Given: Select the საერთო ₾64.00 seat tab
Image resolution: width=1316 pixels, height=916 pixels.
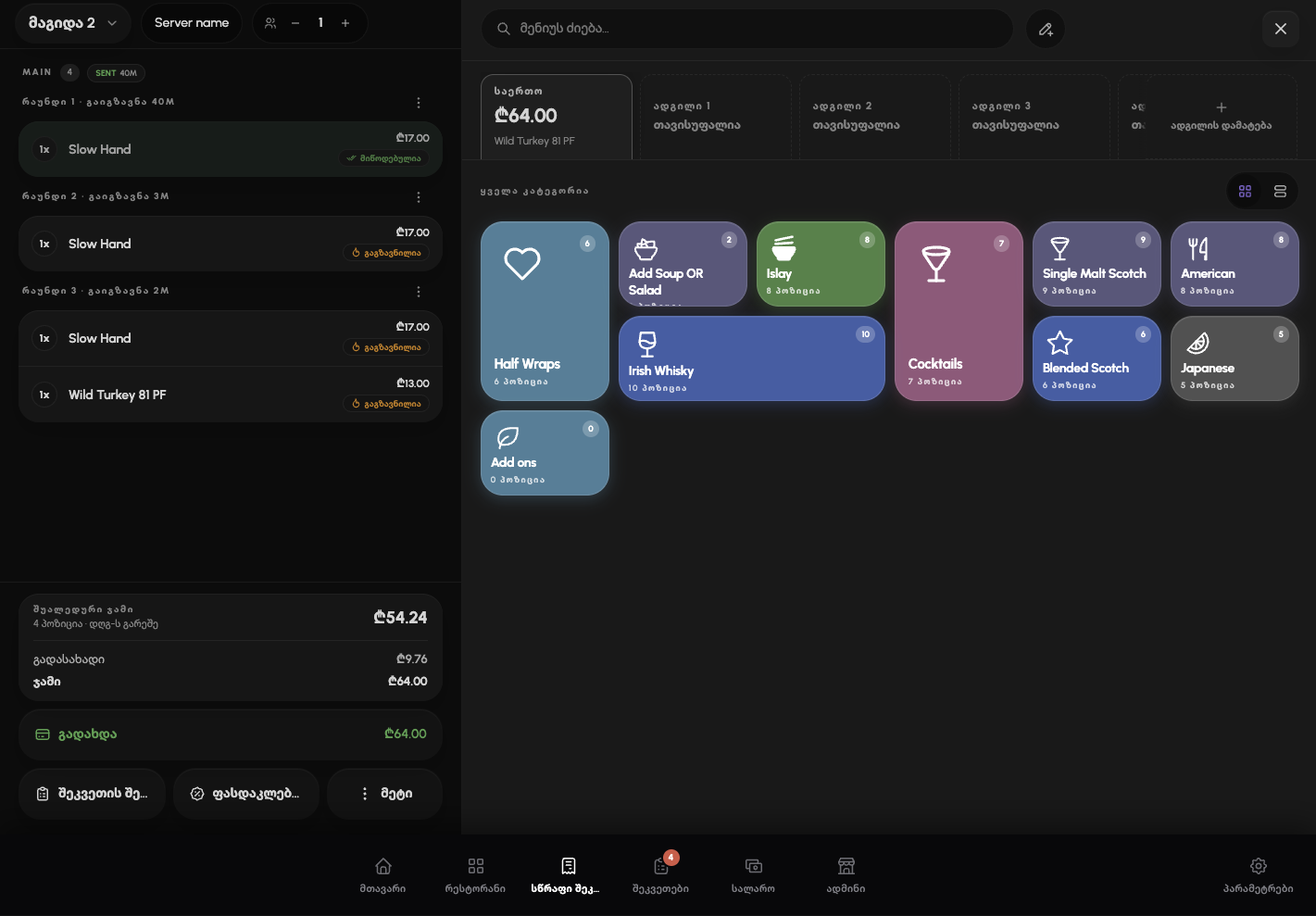Looking at the screenshot, I should [557, 117].
